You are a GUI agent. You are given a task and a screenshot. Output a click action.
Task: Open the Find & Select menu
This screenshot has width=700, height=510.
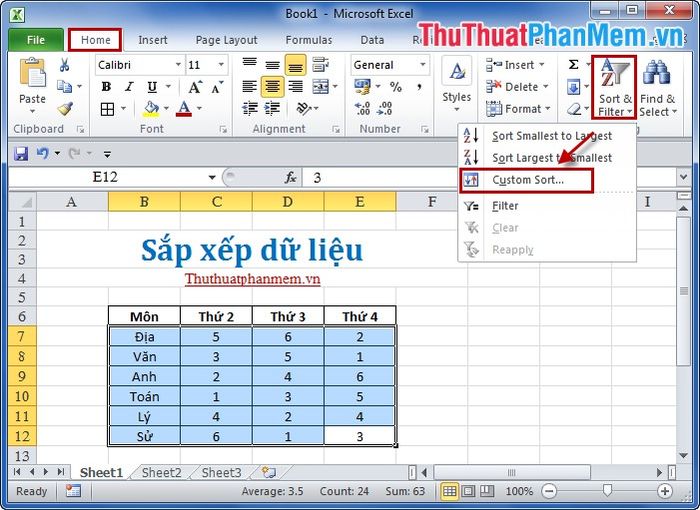[x=657, y=87]
